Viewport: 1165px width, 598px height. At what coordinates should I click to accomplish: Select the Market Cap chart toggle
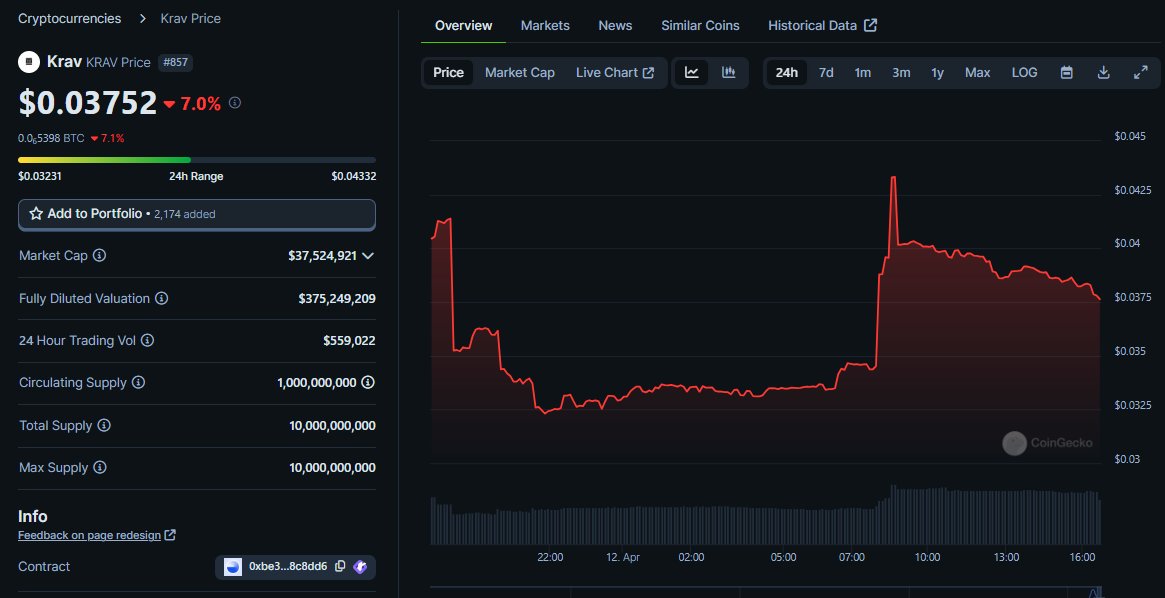[520, 73]
